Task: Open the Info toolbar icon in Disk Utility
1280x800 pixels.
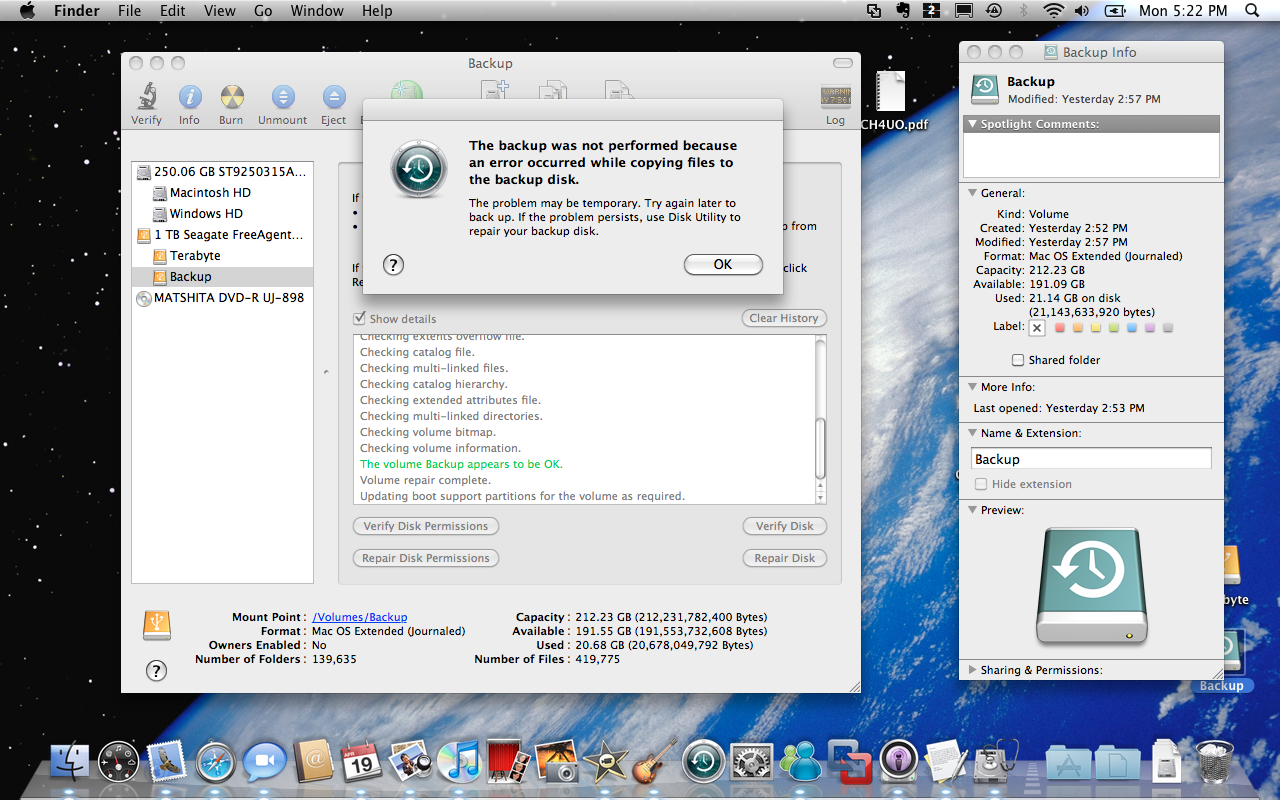Action: pos(189,103)
